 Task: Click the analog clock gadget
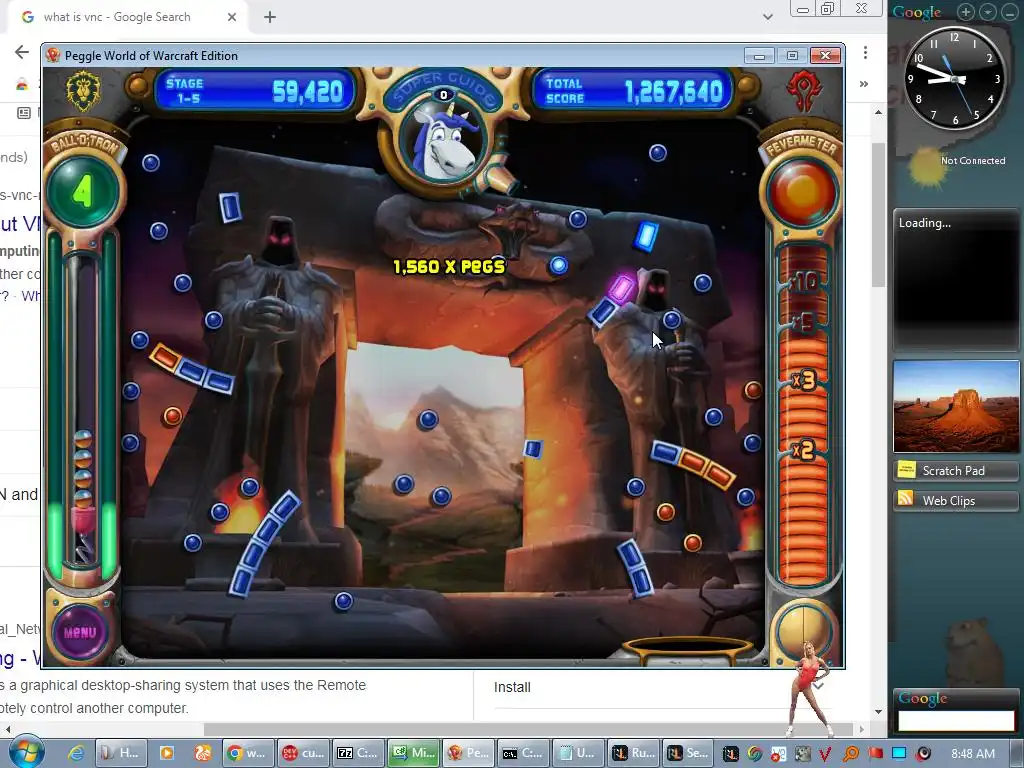[x=954, y=78]
